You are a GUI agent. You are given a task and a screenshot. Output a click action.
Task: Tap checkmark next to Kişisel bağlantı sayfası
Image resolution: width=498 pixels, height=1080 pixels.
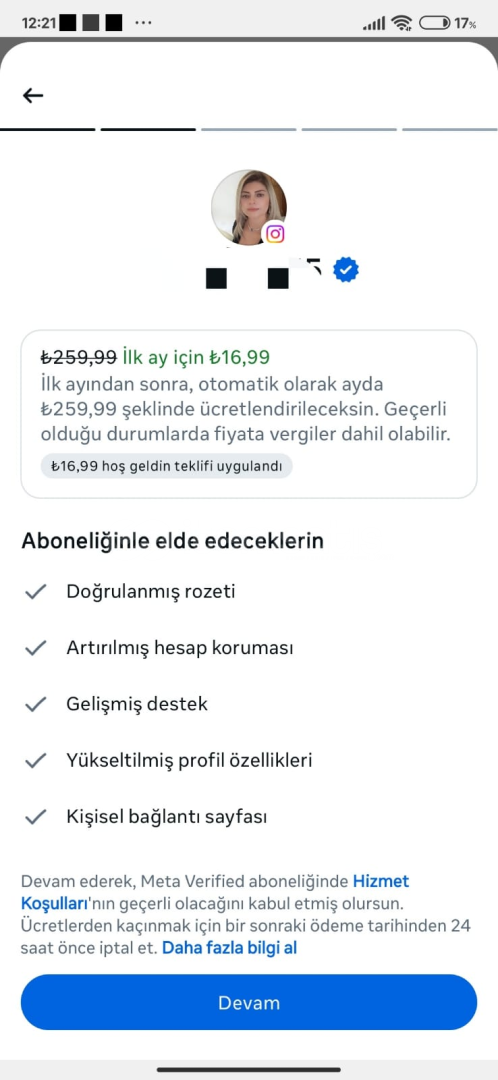[x=35, y=818]
